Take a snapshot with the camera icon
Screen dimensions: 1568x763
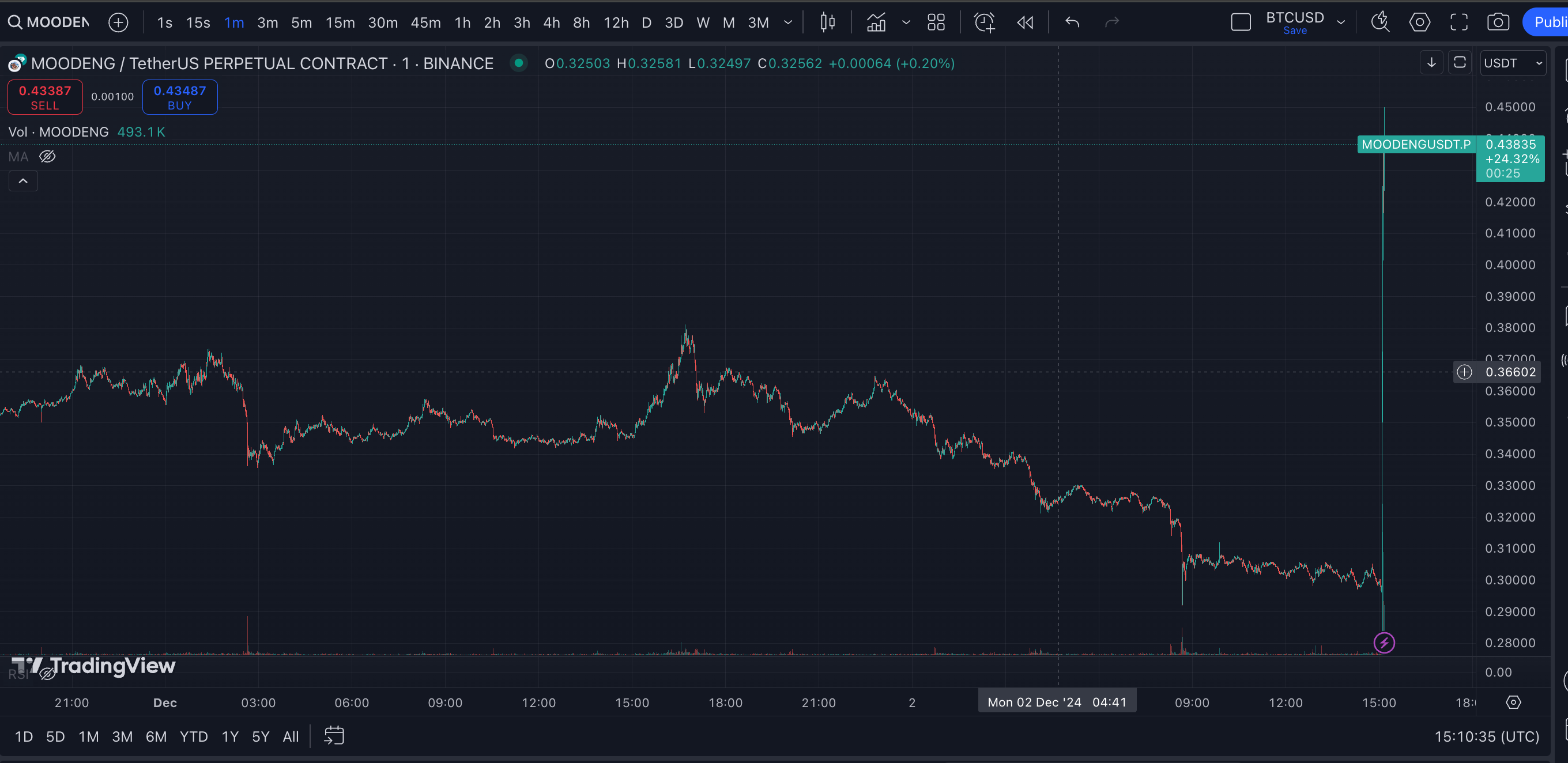coord(1498,22)
